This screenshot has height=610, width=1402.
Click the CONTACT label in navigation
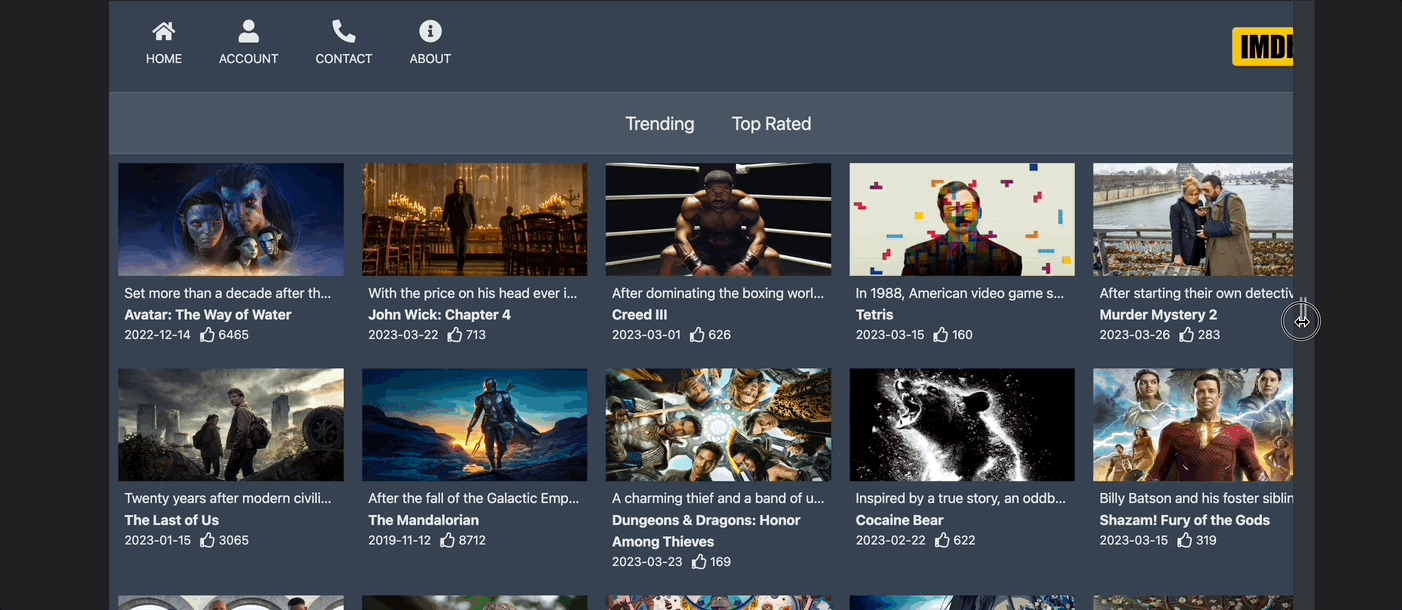[x=344, y=59]
